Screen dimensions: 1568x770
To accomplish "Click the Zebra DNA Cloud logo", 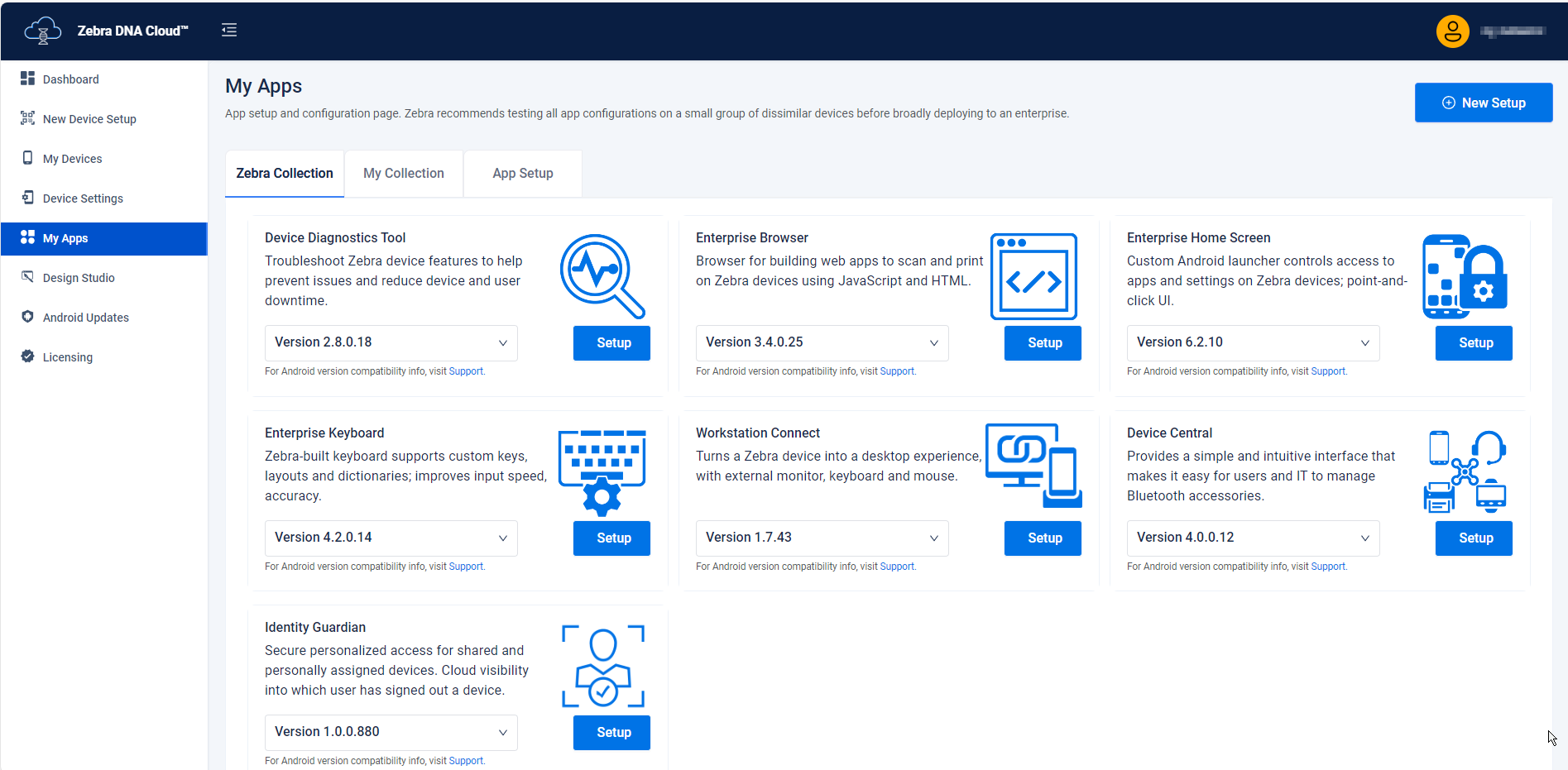I will (42, 30).
